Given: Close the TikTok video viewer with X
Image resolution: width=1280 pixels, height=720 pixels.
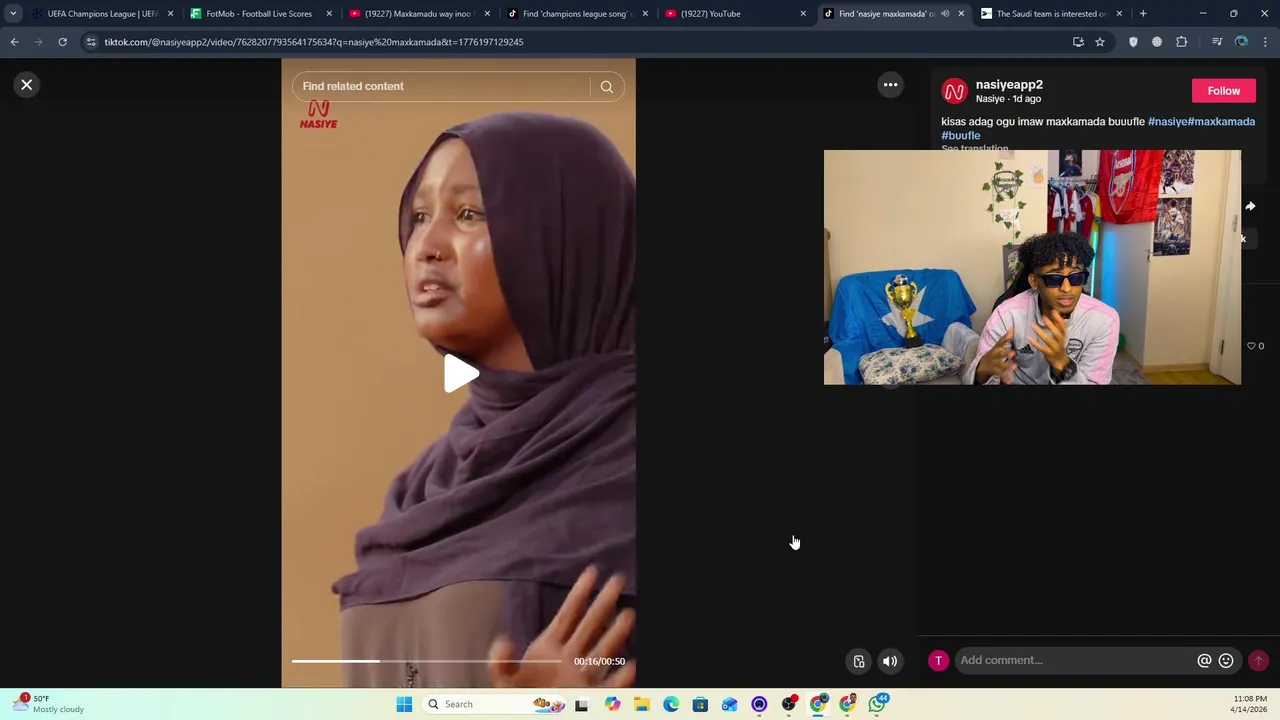Looking at the screenshot, I should 27,85.
